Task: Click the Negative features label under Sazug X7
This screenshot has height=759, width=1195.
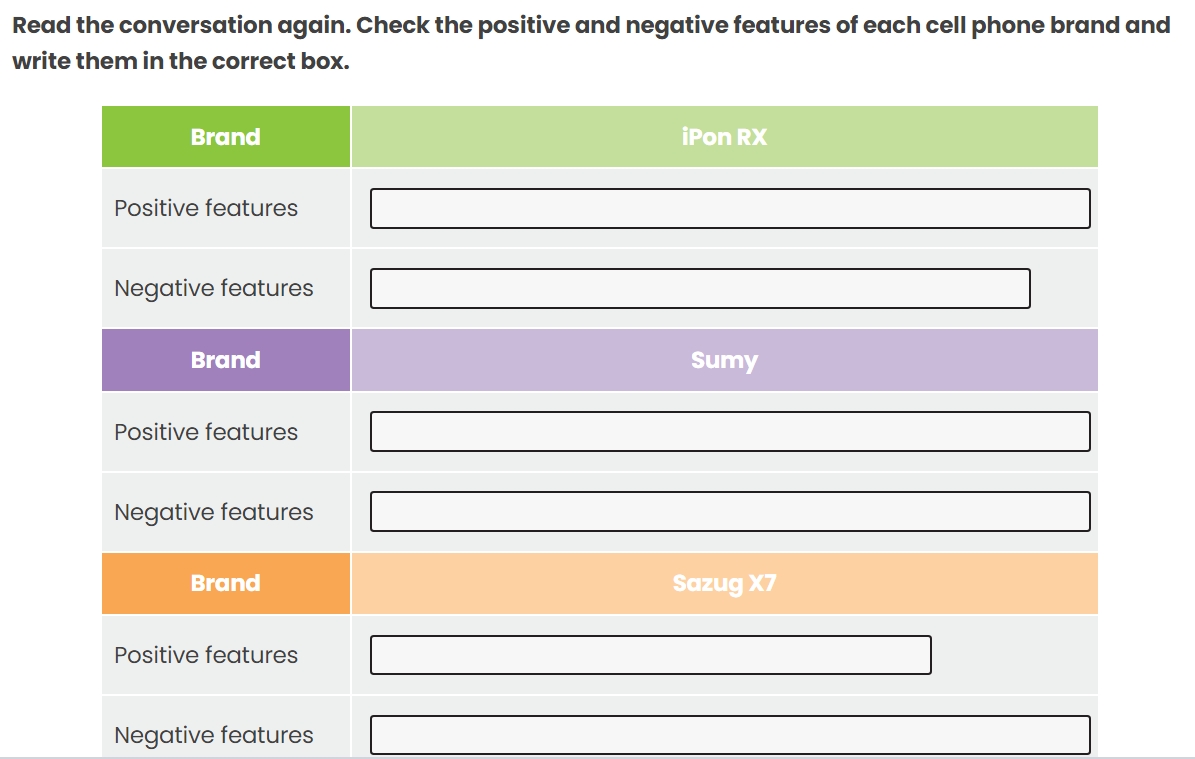Action: click(211, 735)
